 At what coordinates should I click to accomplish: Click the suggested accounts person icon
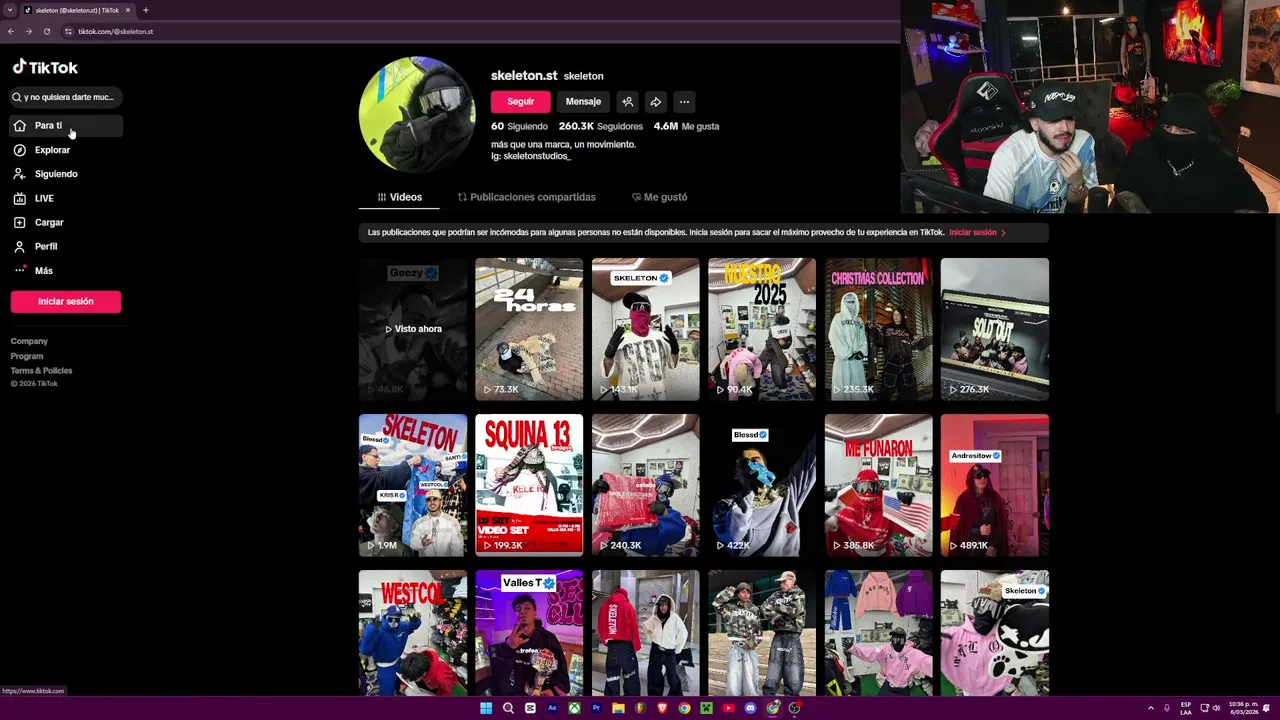pyautogui.click(x=627, y=101)
